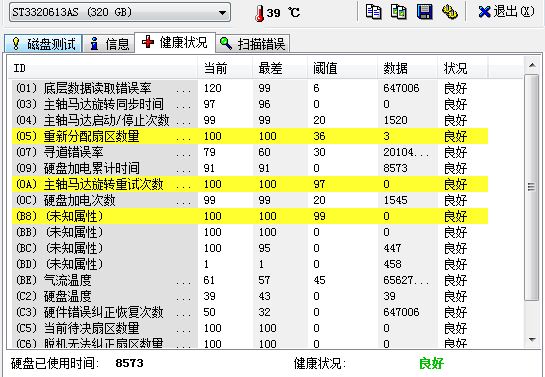The width and height of the screenshot is (545, 377).
Task: Click the 数据 column header
Action: 407,68
